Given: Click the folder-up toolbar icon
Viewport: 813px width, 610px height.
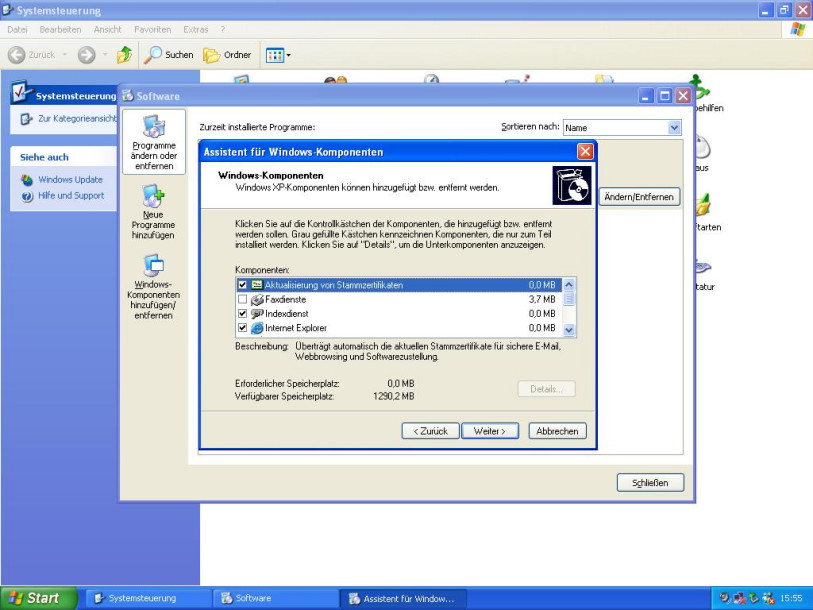Looking at the screenshot, I should point(124,55).
